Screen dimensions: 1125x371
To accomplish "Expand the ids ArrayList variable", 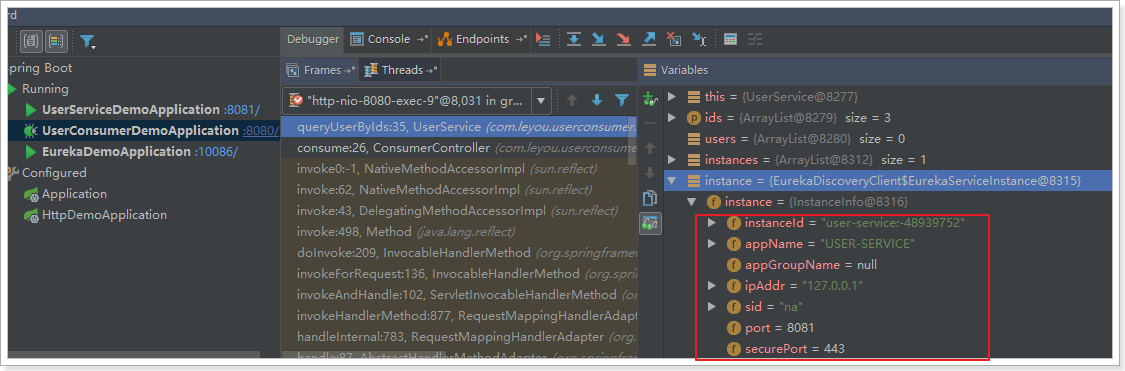I will click(672, 117).
